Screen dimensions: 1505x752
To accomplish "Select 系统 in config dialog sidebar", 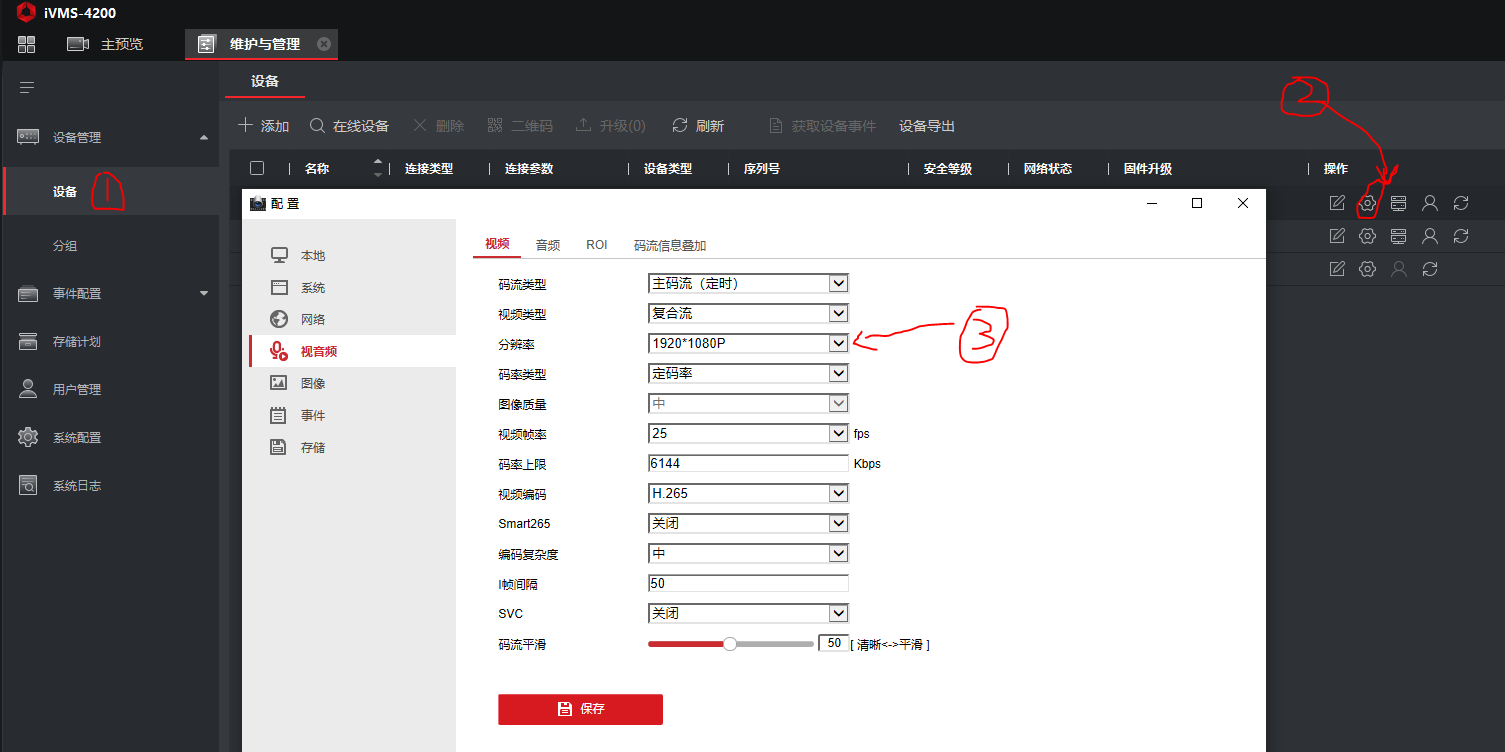I will tap(350, 287).
